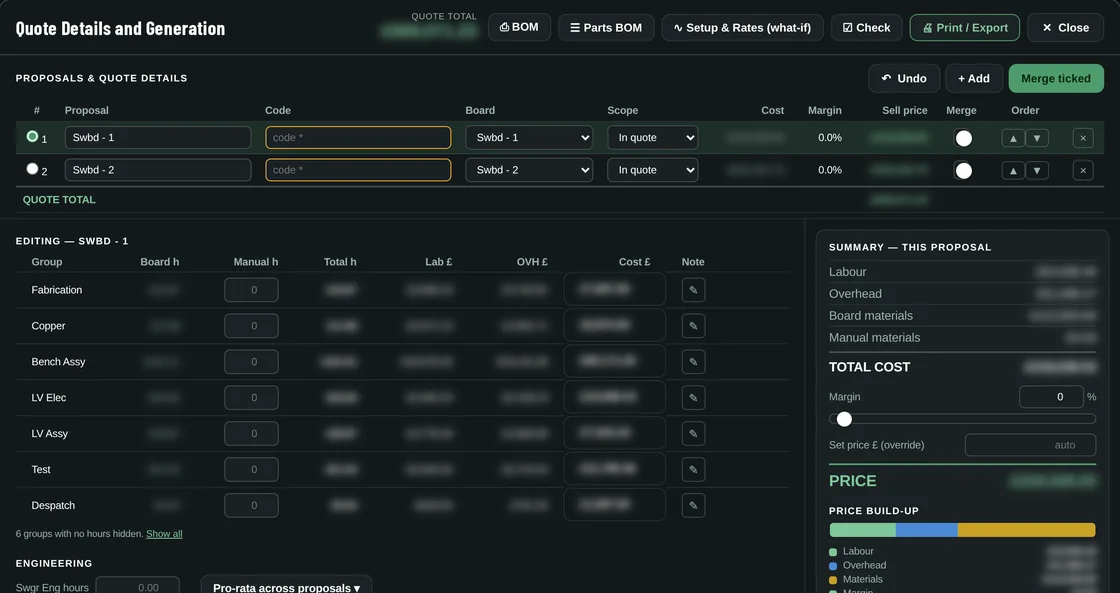Edit note for Copper group
This screenshot has width=1120, height=593.
click(x=693, y=326)
